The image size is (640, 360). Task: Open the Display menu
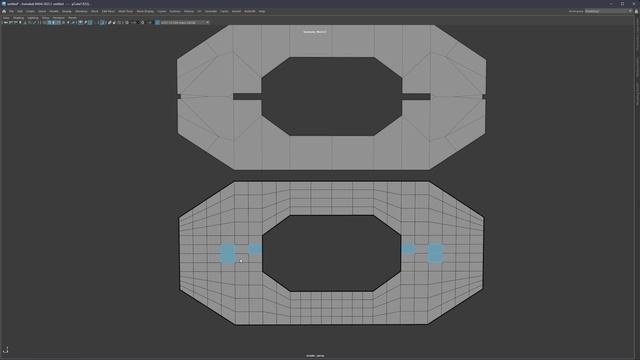point(67,11)
